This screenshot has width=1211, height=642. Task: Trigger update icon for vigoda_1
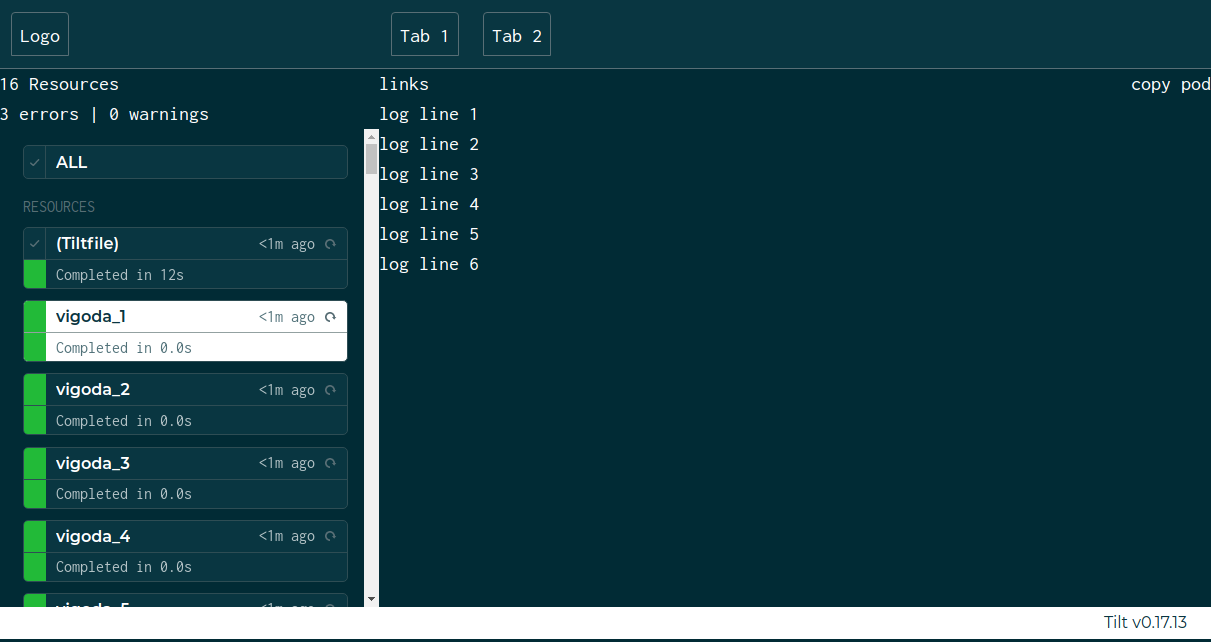pyautogui.click(x=330, y=317)
